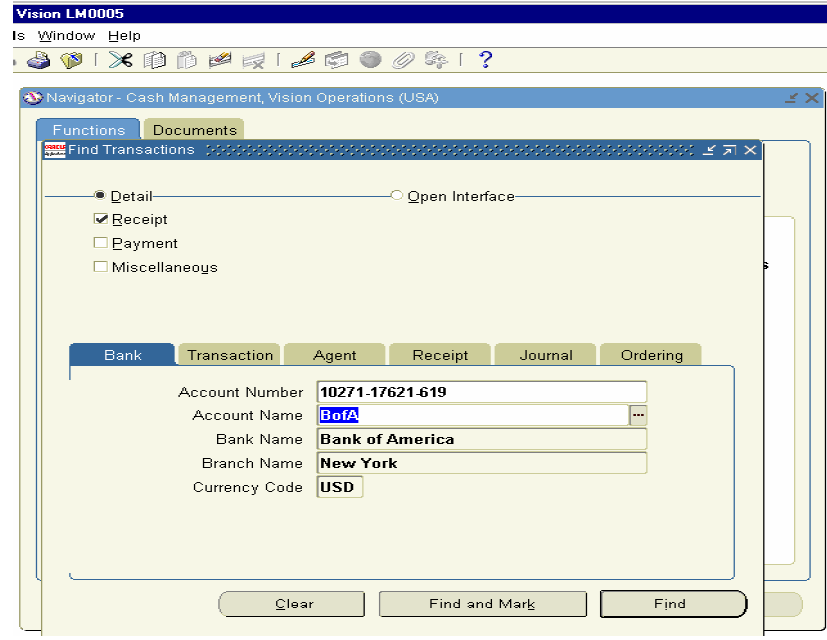The height and width of the screenshot is (640, 827).
Task: Select the Translations globe icon
Action: pyautogui.click(x=369, y=60)
